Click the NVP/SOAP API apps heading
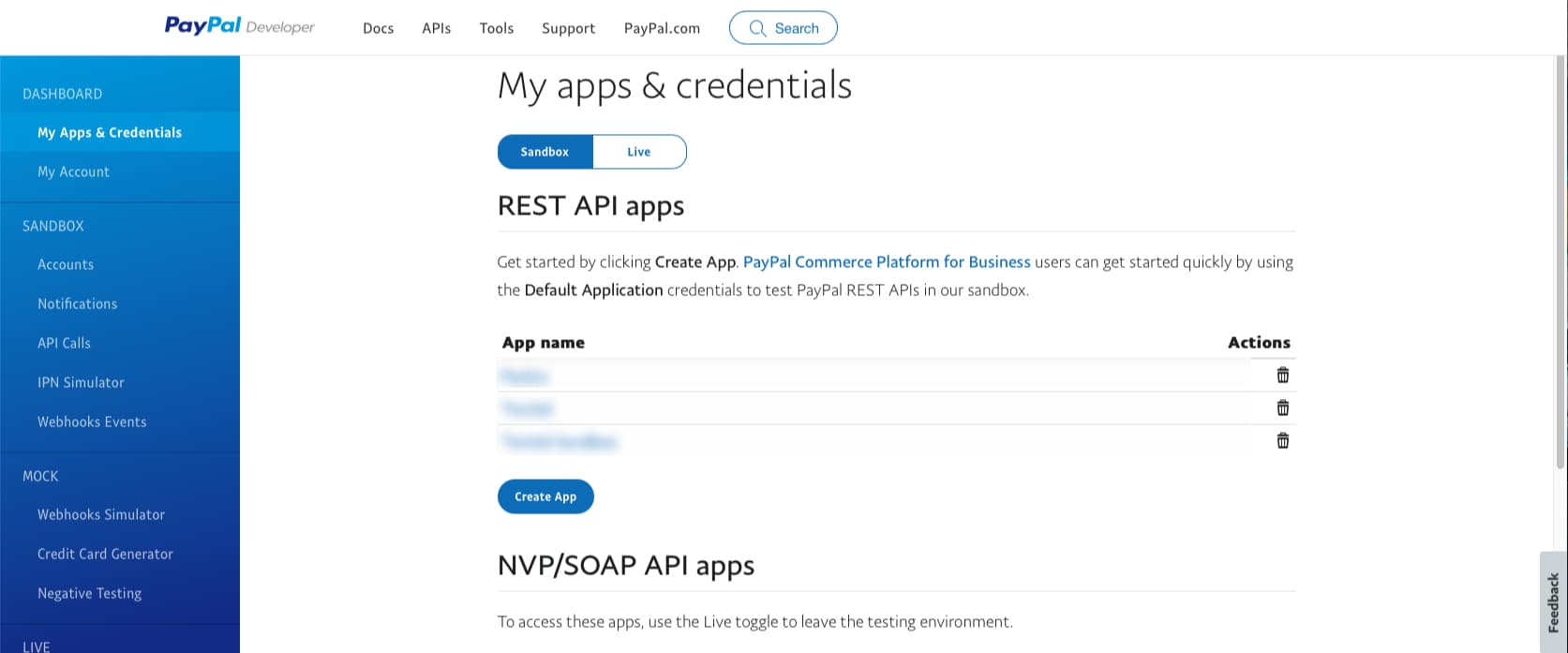 point(626,566)
